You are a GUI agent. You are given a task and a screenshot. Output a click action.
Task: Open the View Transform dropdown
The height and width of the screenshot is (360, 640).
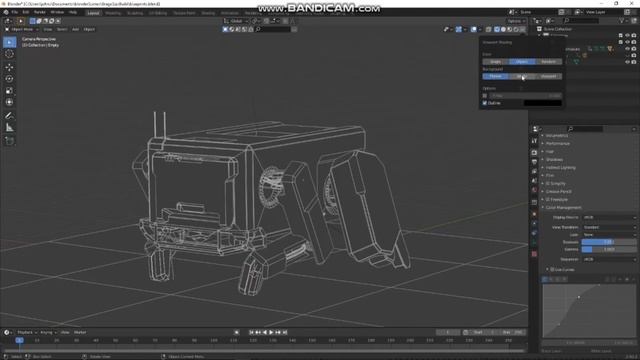pyautogui.click(x=609, y=227)
